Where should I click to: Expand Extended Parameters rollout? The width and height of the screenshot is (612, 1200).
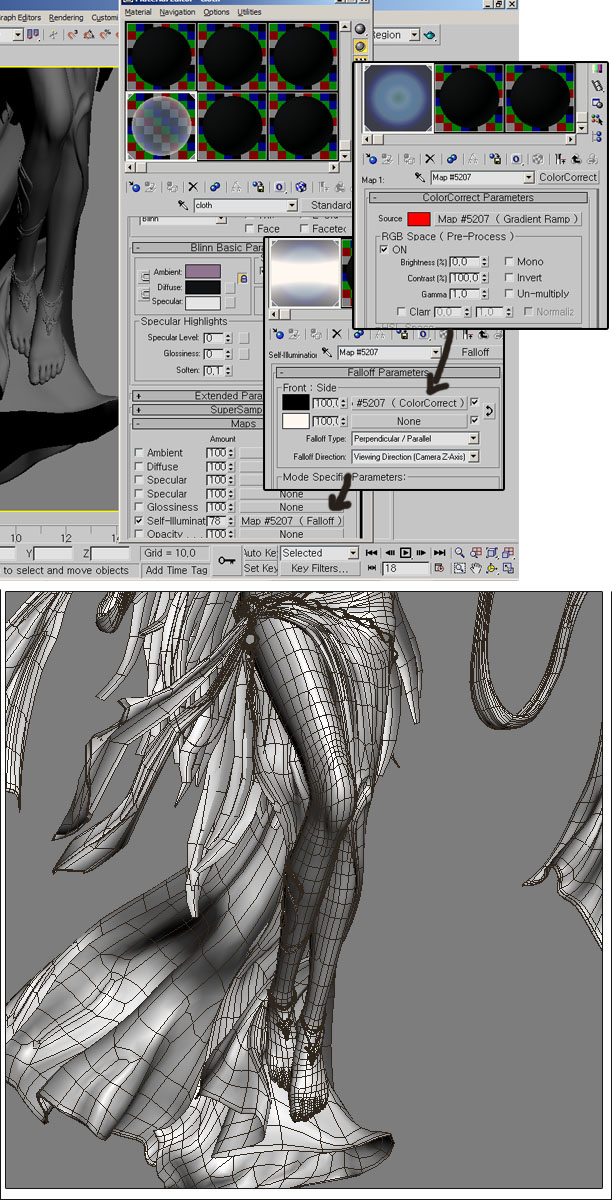tap(137, 396)
